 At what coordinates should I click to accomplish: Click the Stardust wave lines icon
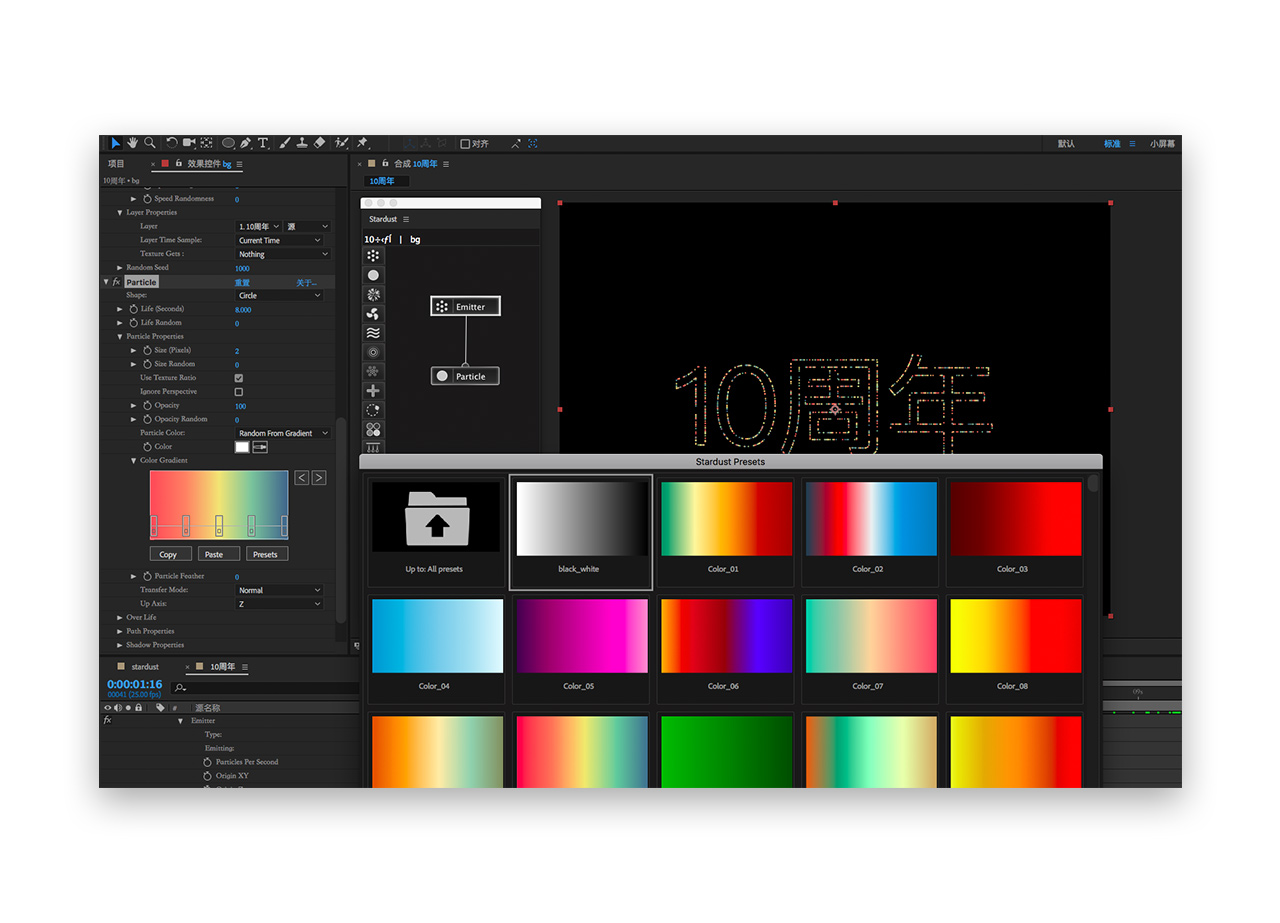[373, 333]
